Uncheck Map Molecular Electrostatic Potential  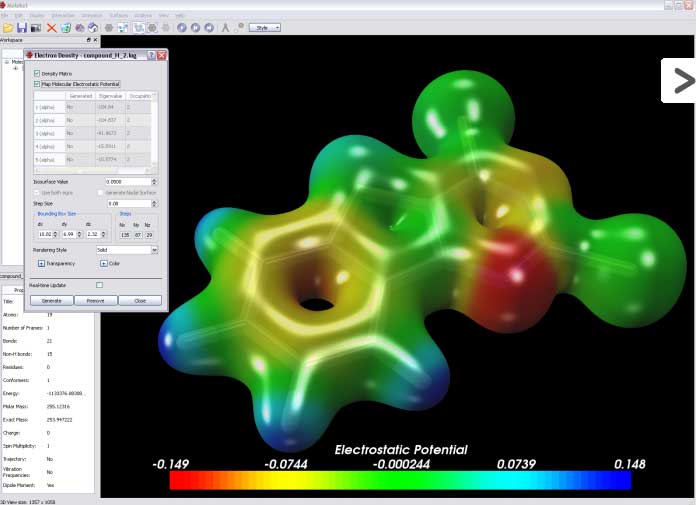[37, 84]
